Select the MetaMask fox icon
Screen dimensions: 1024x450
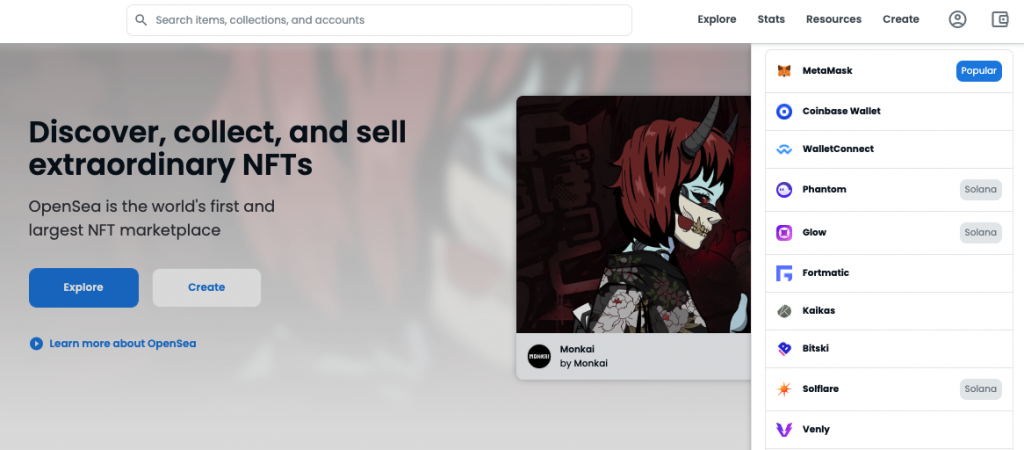pos(784,71)
